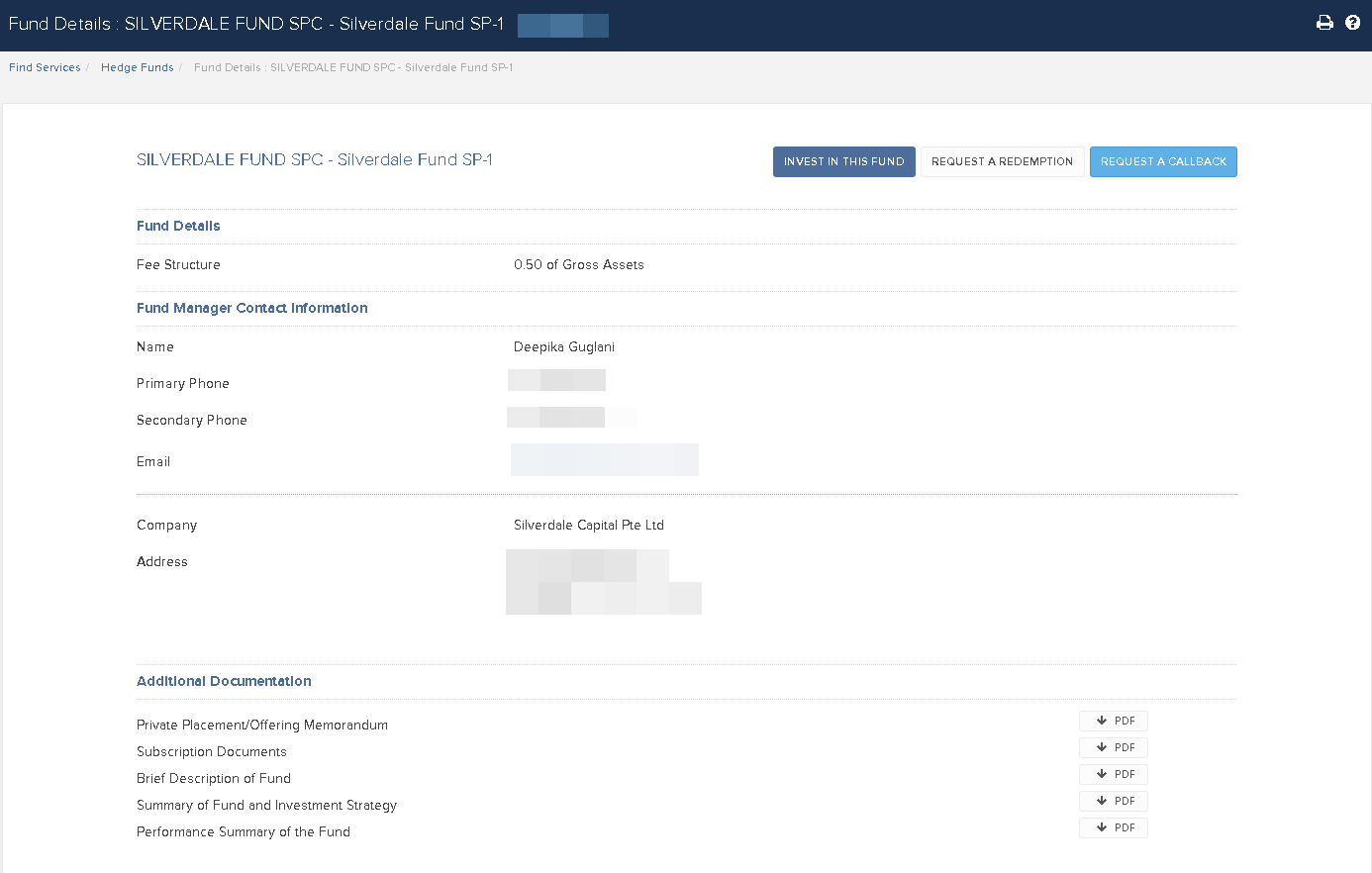
Task: Click the SILVERDALE FUND SPC page title
Action: 314,159
